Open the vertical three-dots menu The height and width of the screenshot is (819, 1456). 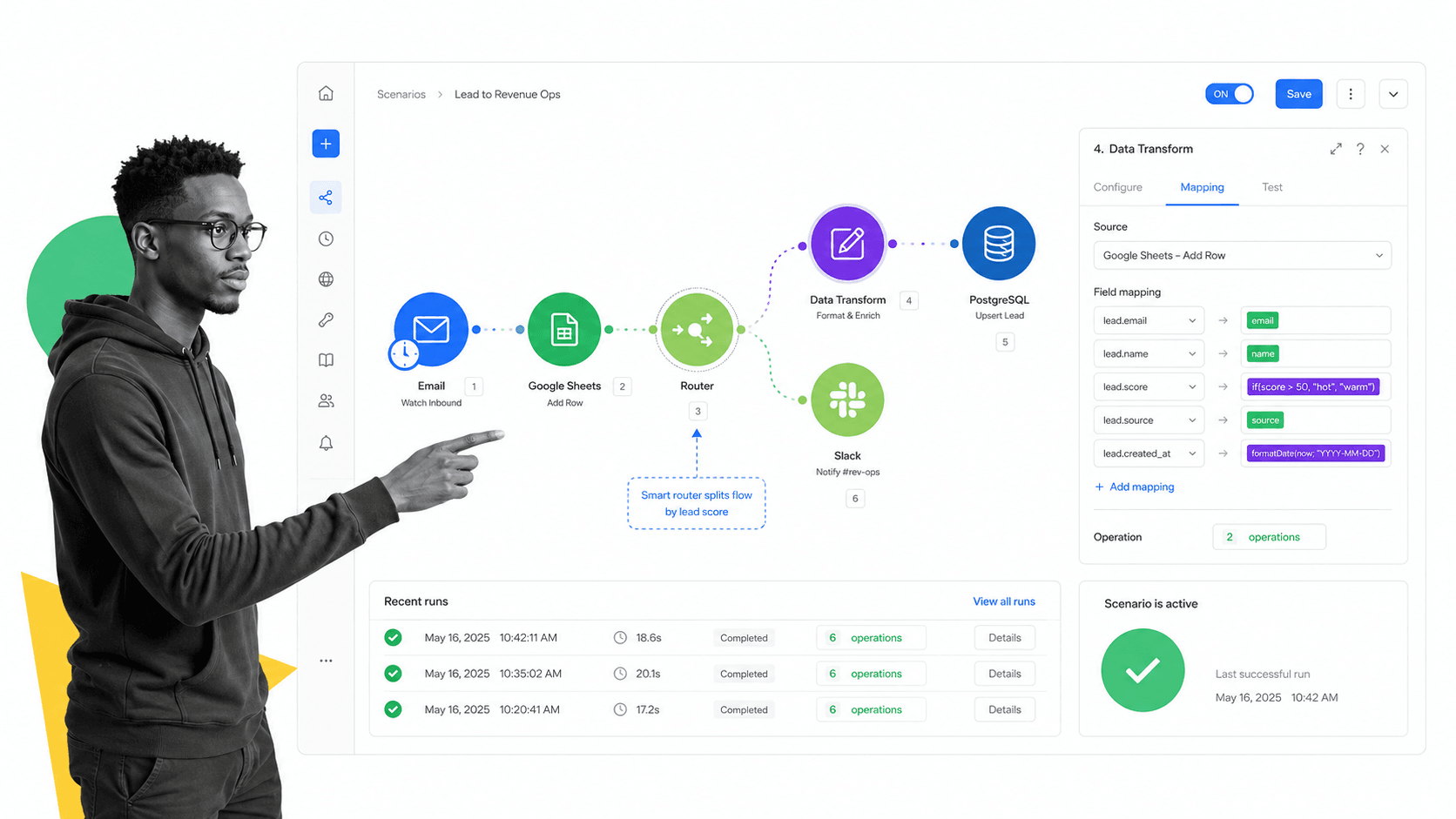(x=1351, y=94)
